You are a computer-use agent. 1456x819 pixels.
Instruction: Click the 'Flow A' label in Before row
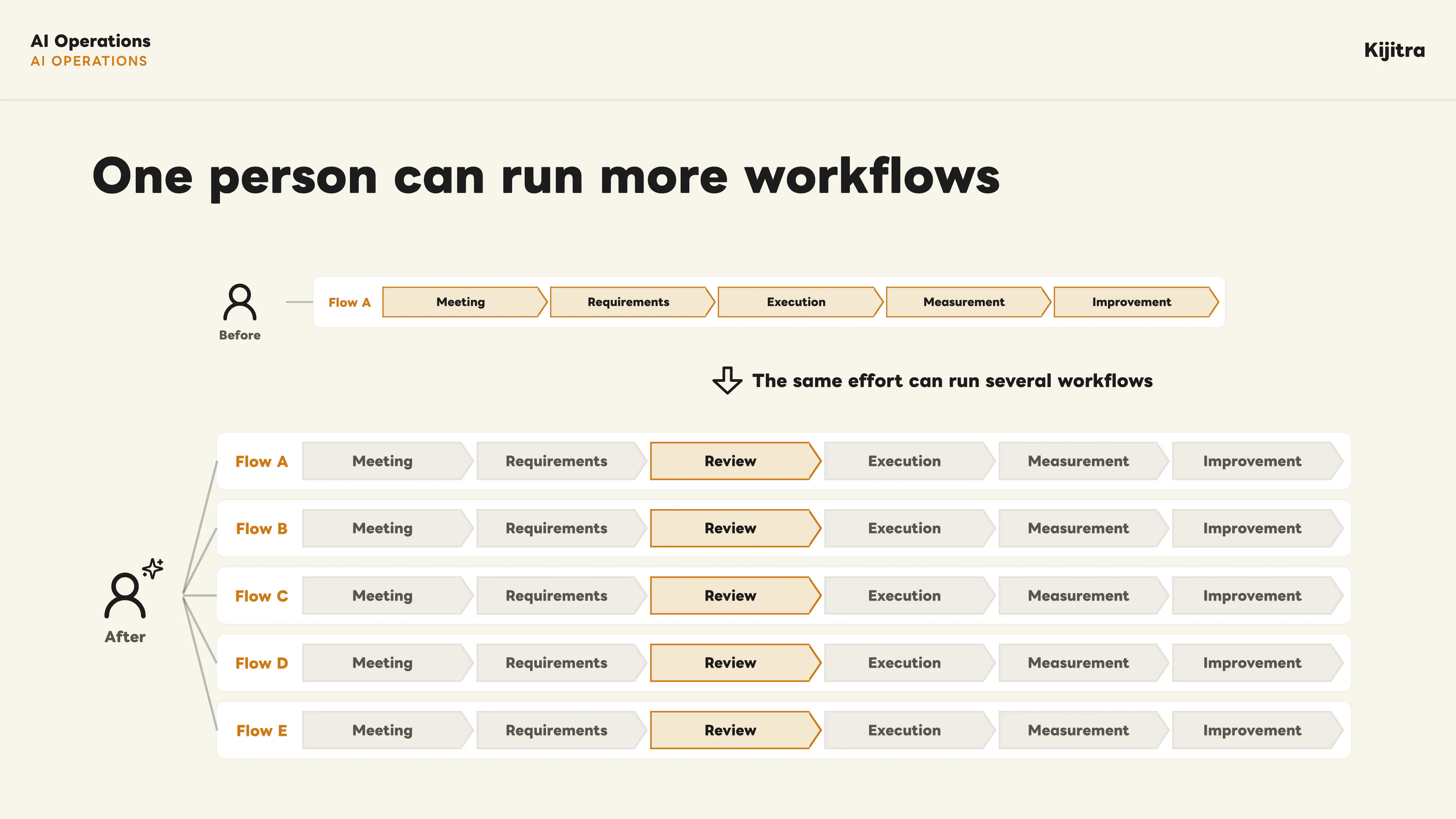click(x=349, y=303)
